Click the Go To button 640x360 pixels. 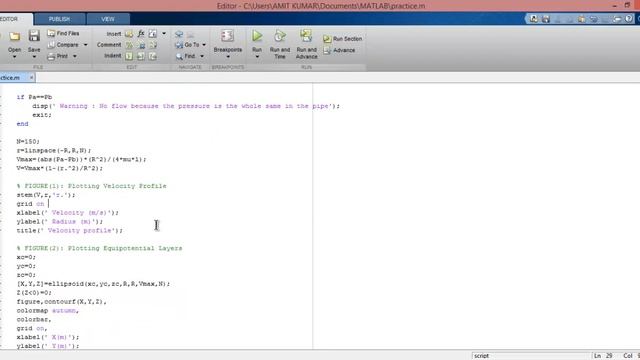187,45
